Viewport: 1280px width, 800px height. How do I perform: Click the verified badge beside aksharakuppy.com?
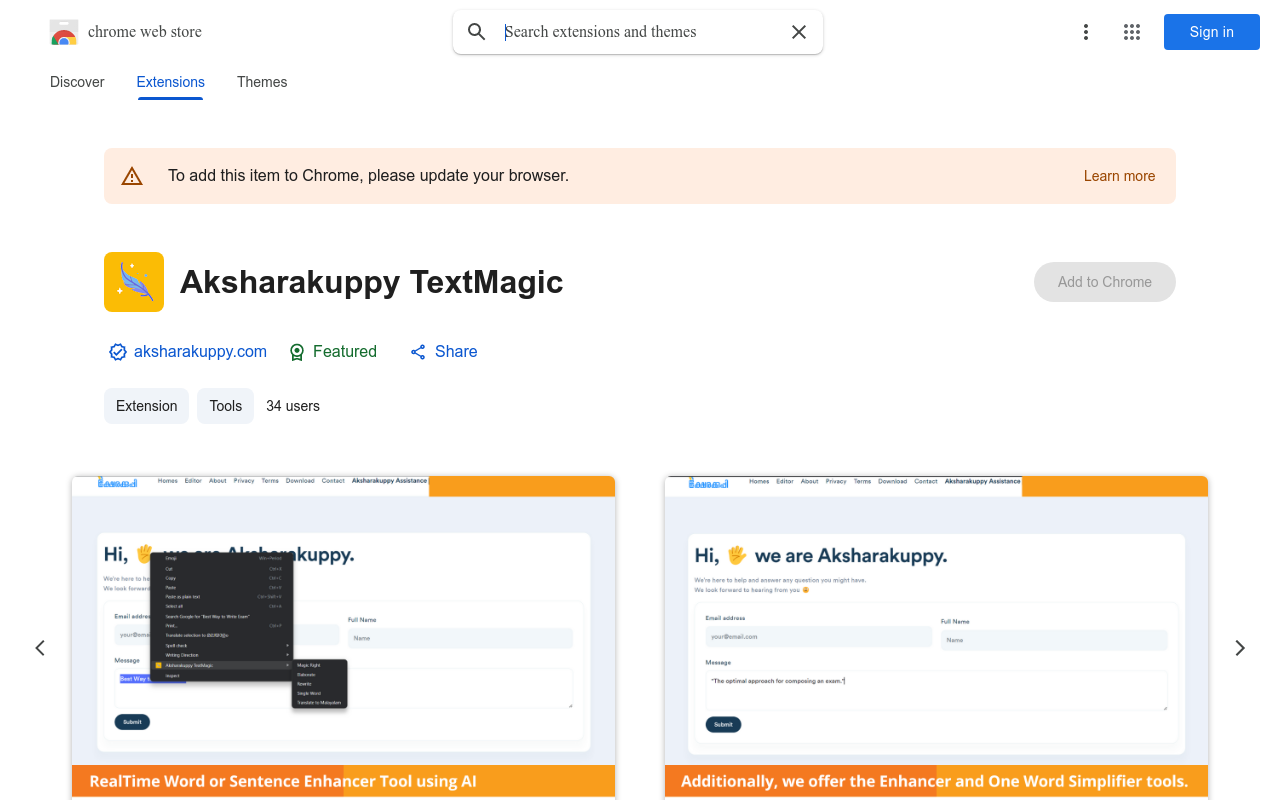click(x=118, y=352)
